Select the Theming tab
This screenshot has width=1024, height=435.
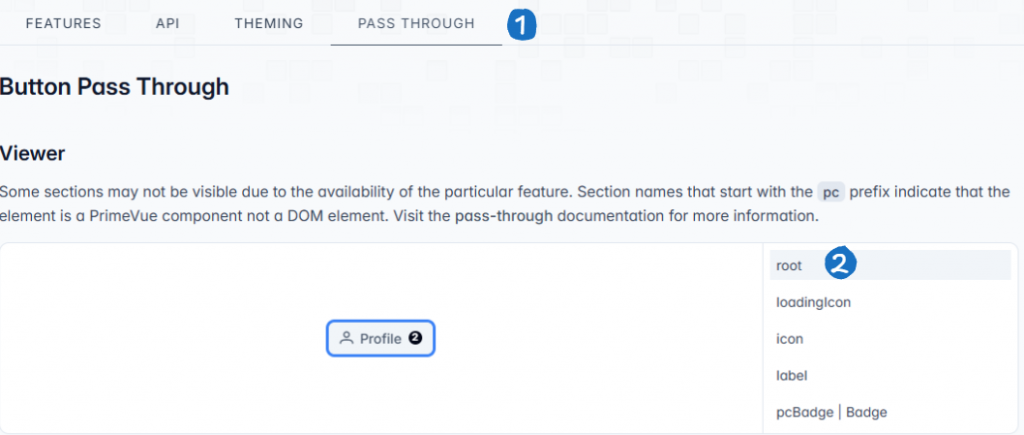point(268,23)
